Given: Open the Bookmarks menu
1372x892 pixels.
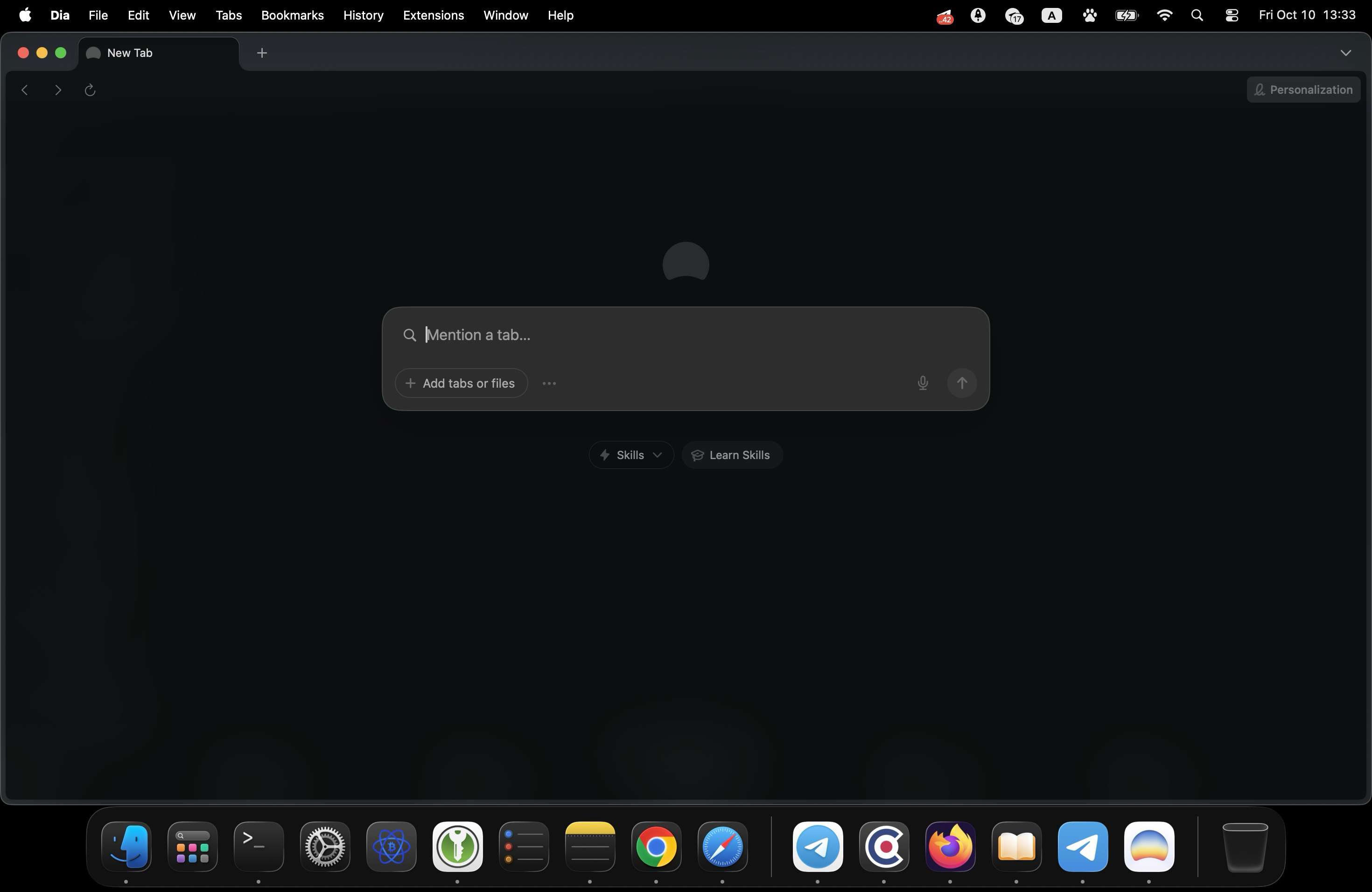Looking at the screenshot, I should click(x=292, y=15).
